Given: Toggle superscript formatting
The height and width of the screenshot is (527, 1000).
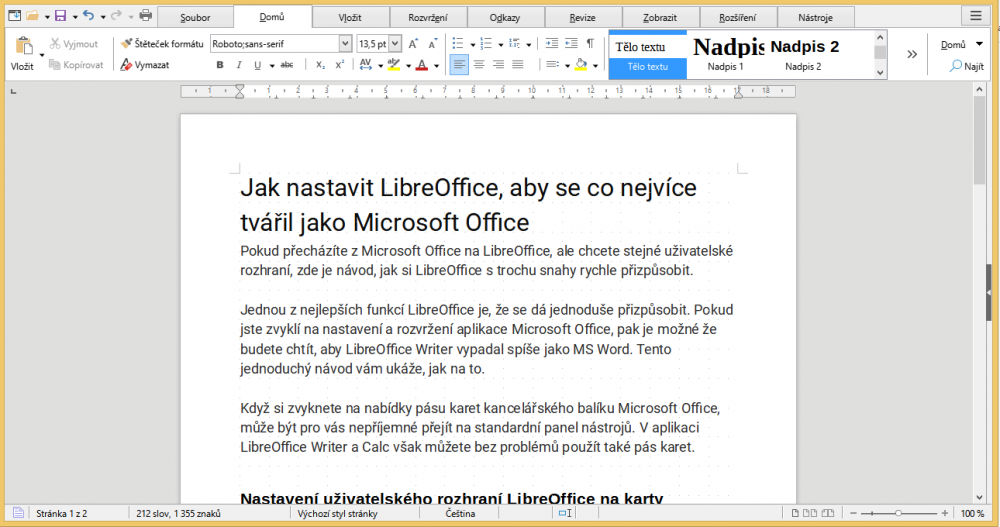Looking at the screenshot, I should pos(340,64).
